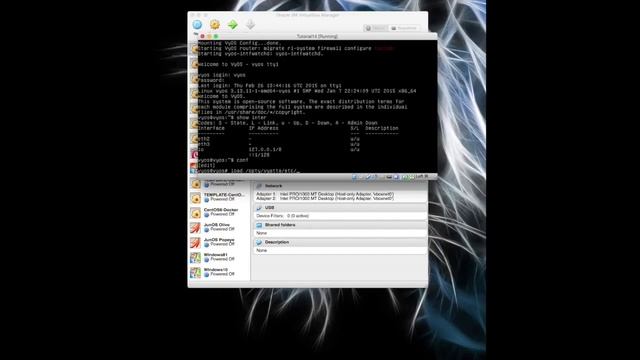The image size is (640, 360).
Task: Click the host key indicator in VM status bar
Action: (x=422, y=176)
